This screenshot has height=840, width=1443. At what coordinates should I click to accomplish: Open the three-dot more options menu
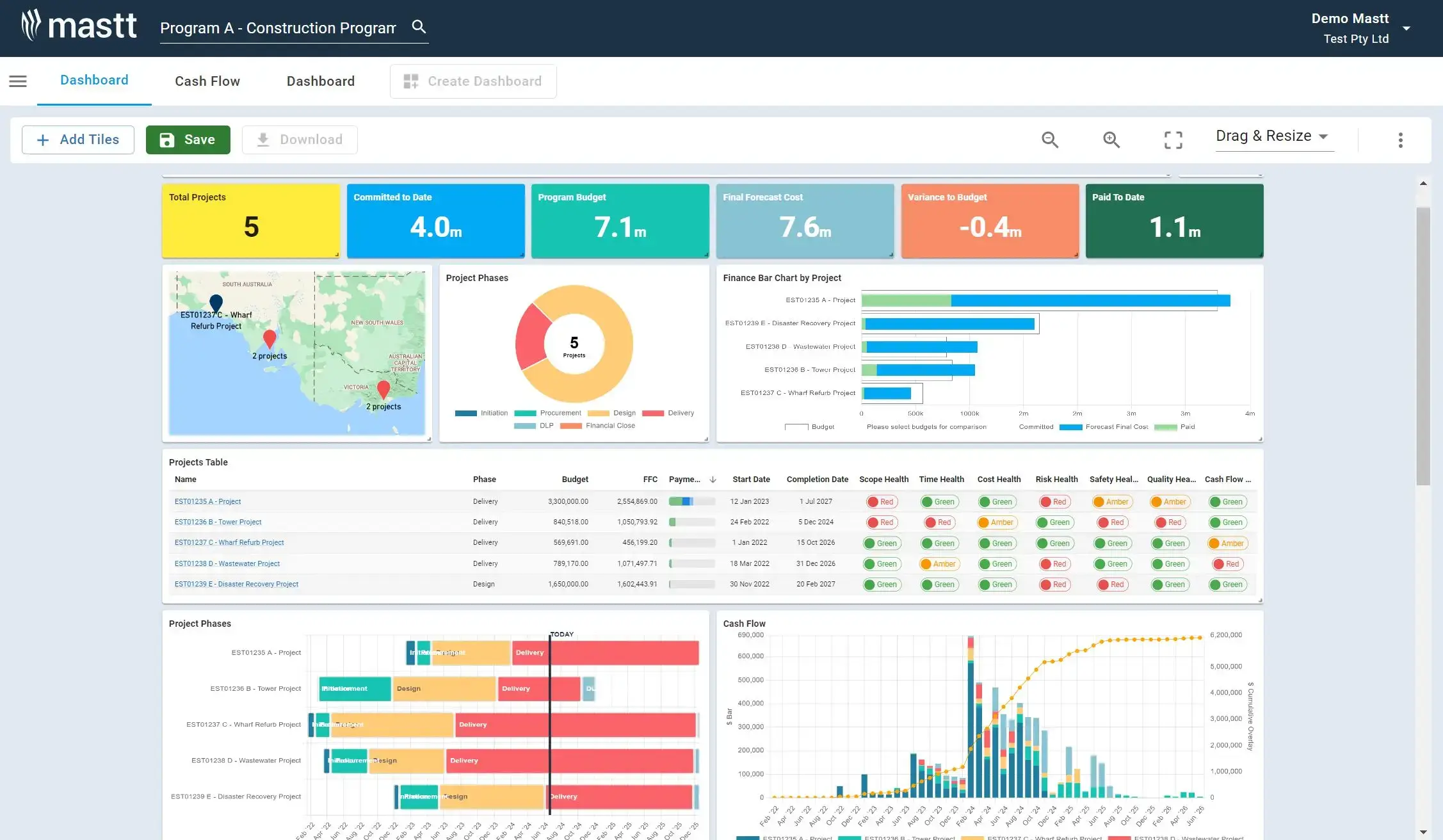tap(1400, 140)
